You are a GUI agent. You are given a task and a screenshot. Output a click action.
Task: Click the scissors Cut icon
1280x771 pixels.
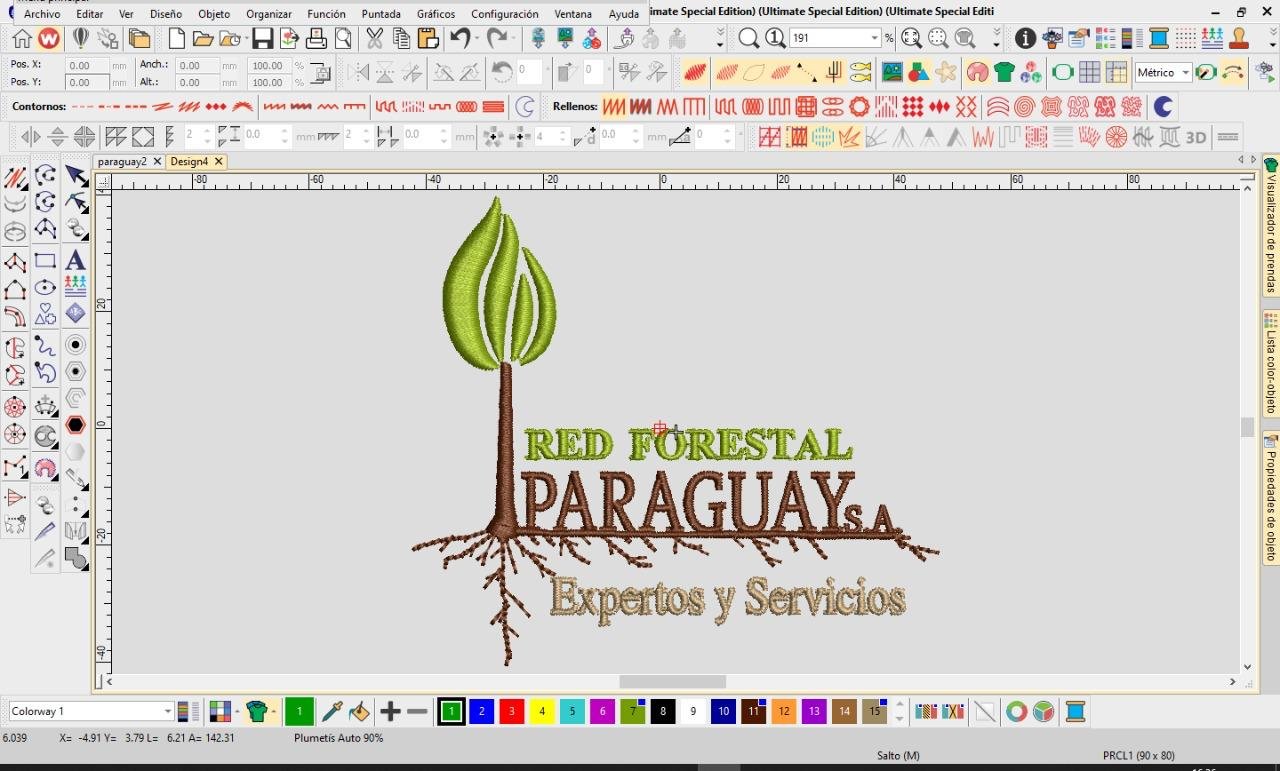point(374,39)
